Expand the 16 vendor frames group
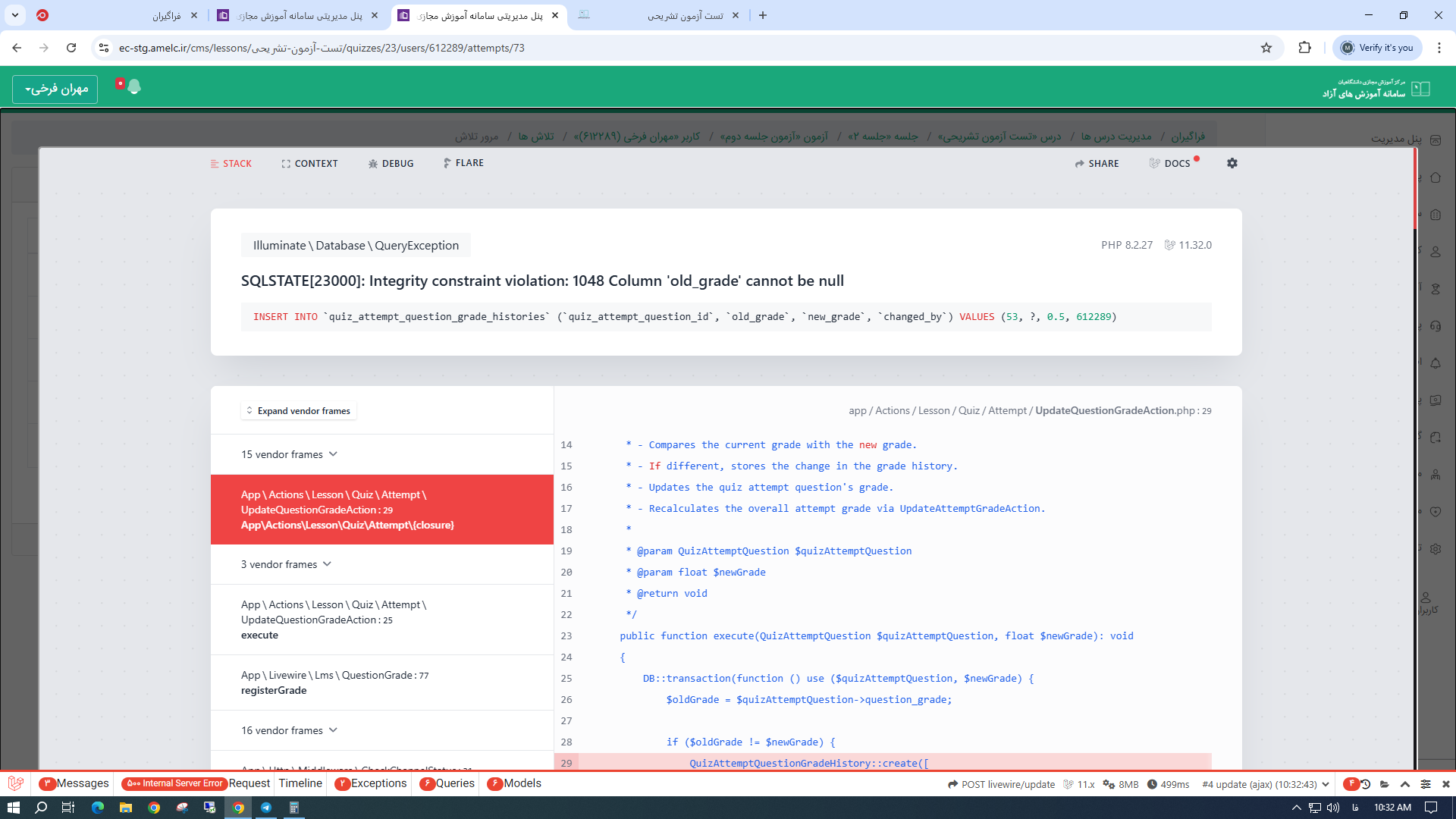 coord(289,730)
